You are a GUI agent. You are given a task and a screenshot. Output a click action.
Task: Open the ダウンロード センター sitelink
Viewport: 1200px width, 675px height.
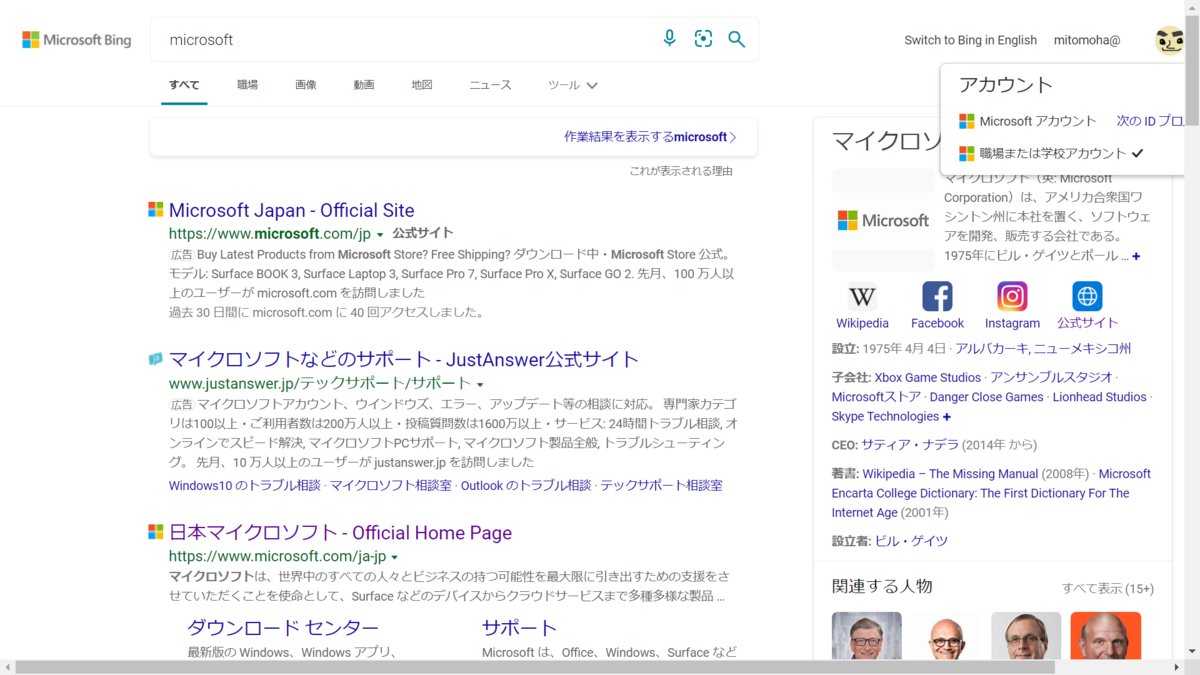pyautogui.click(x=283, y=628)
